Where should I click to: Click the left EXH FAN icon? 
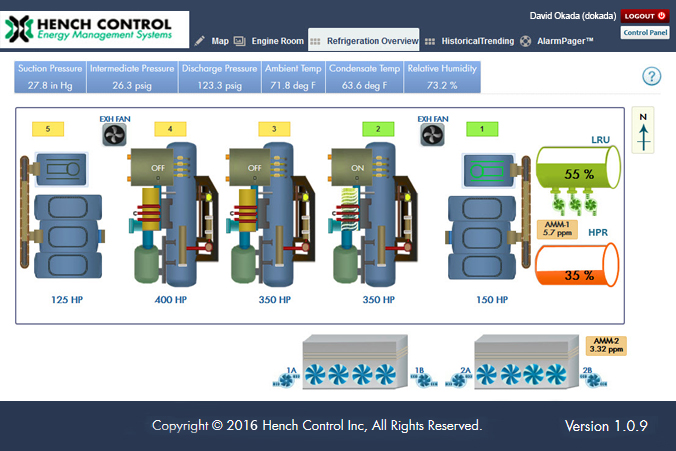click(x=114, y=135)
